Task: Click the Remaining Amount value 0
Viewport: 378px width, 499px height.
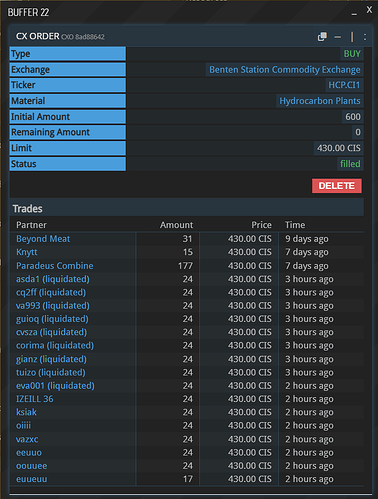Action: coord(358,132)
